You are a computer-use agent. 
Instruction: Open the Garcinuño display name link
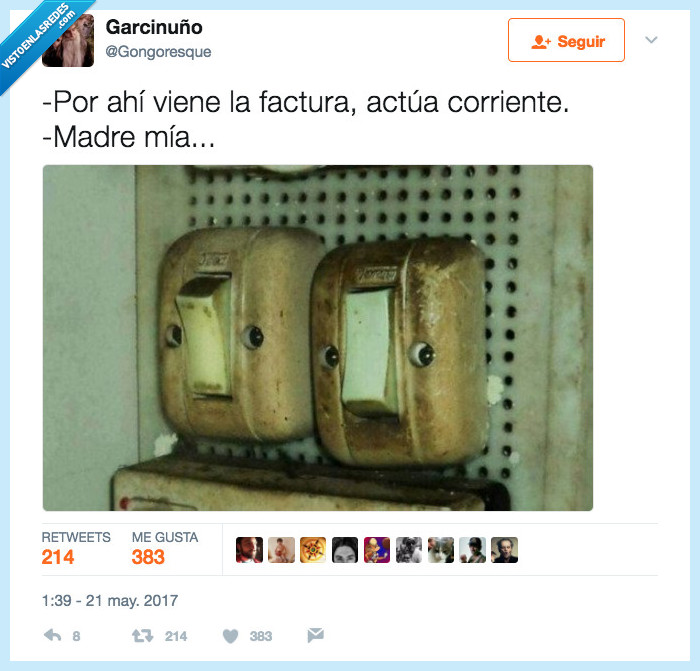(154, 27)
